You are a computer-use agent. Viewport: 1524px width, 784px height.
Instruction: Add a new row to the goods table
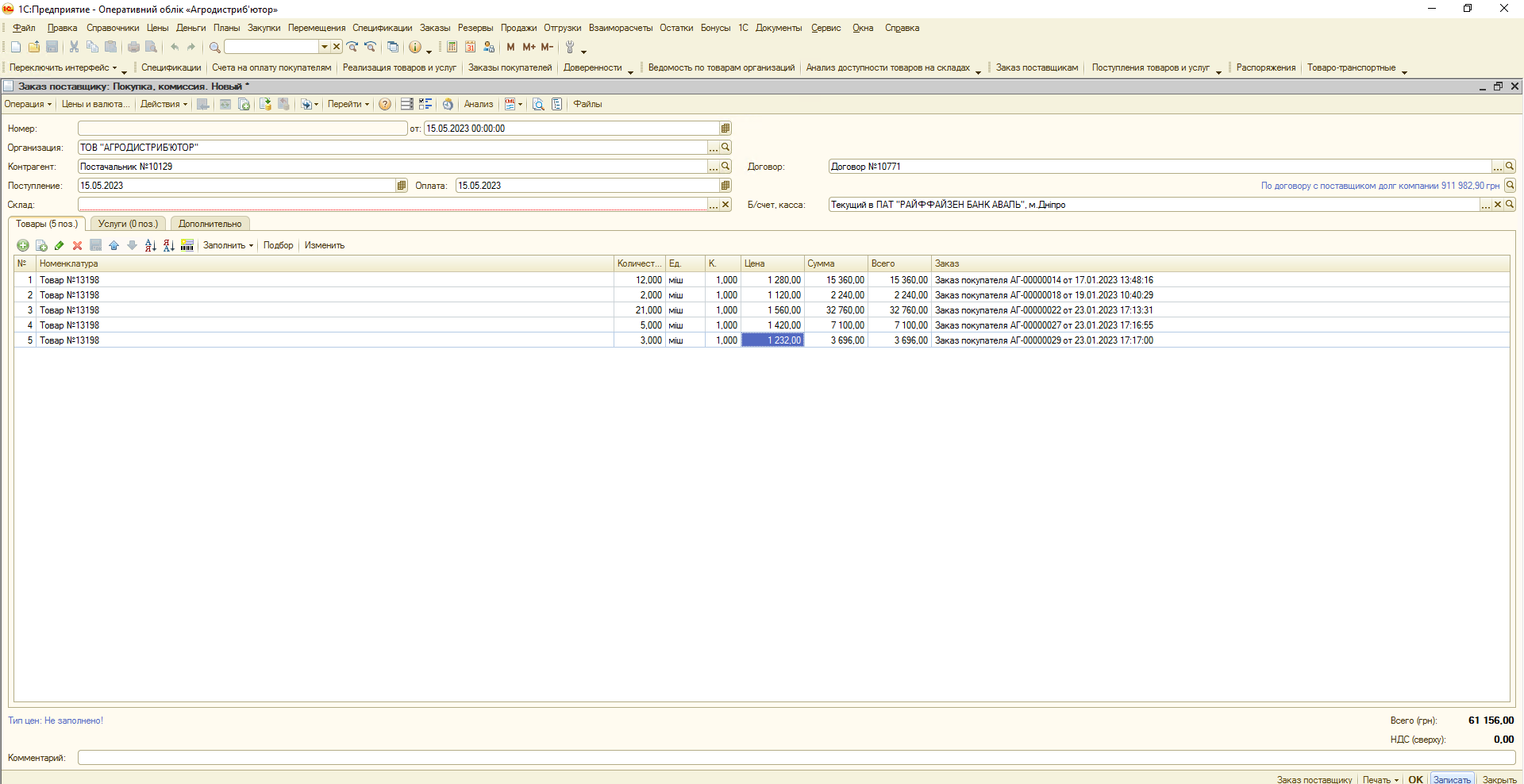pyautogui.click(x=22, y=246)
